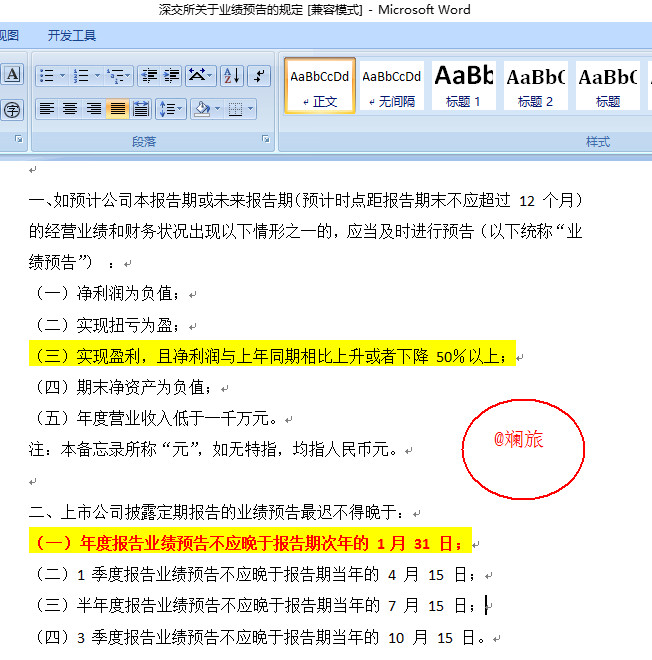Click the line about 10 月 15 日
This screenshot has width=652, height=660.
point(260,637)
